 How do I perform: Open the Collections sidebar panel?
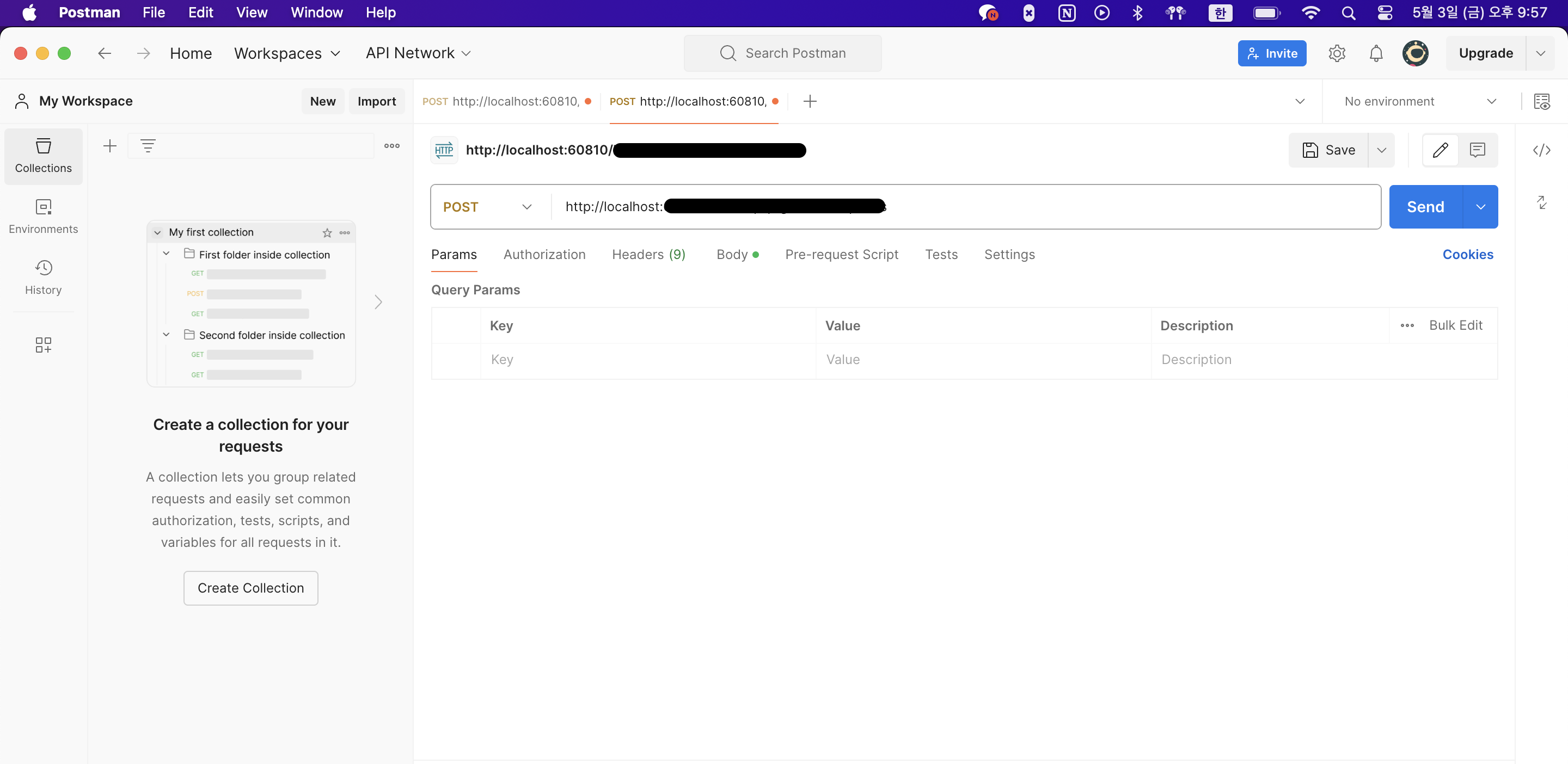tap(43, 156)
